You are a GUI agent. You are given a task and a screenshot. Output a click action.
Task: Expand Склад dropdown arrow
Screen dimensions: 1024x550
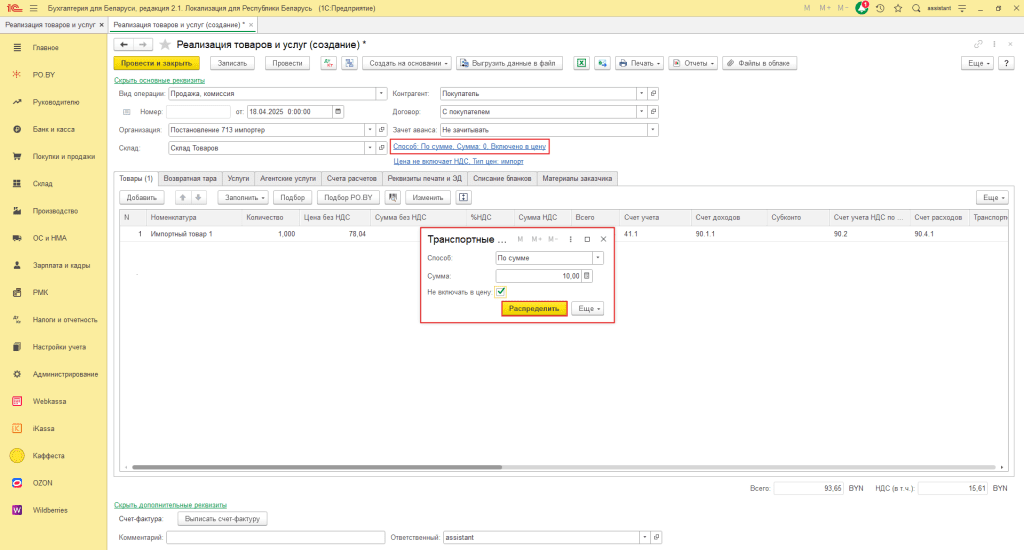tap(370, 148)
